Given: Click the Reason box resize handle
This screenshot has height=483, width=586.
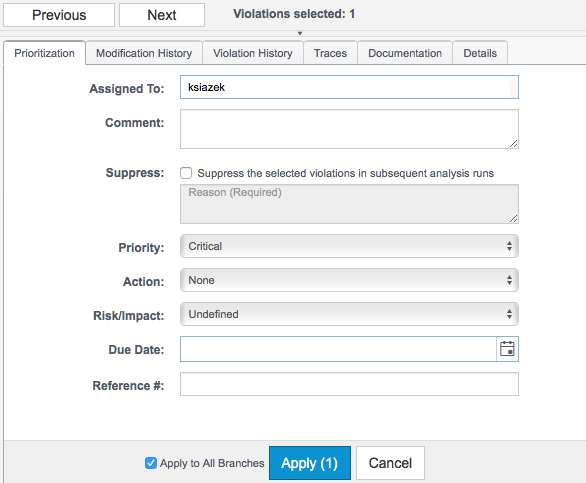Looking at the screenshot, I should coord(513,219).
